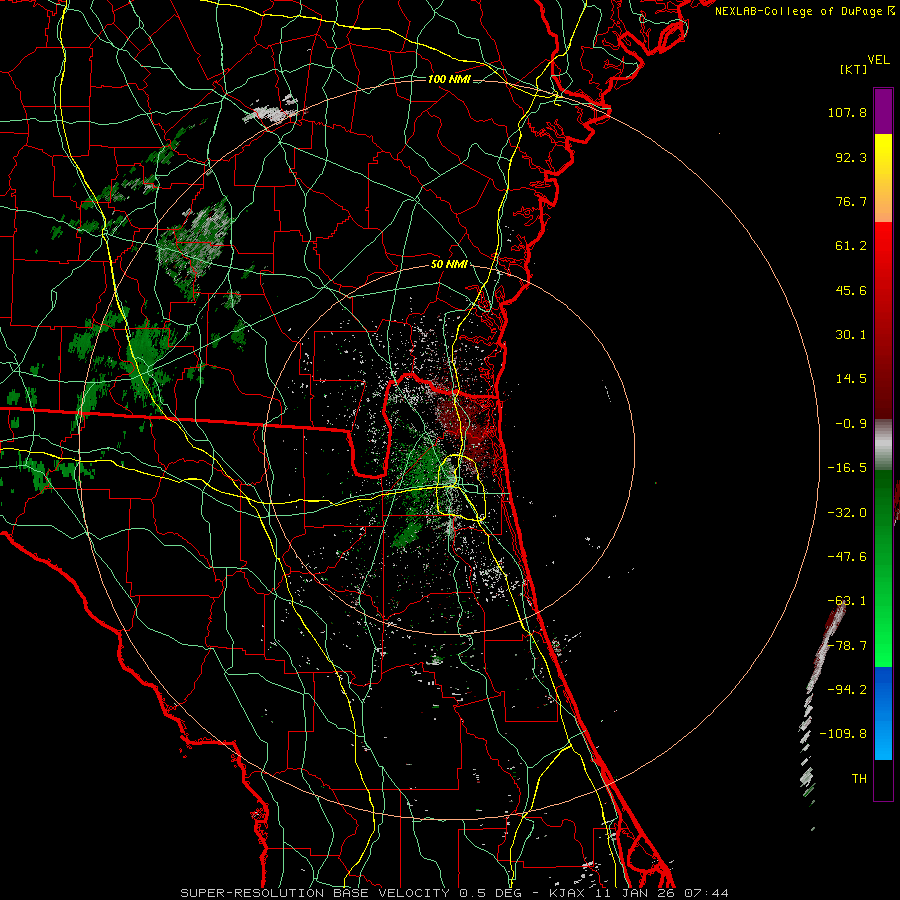900x900 pixels.
Task: Click the -78.7 velocity scale value
Action: (x=847, y=646)
